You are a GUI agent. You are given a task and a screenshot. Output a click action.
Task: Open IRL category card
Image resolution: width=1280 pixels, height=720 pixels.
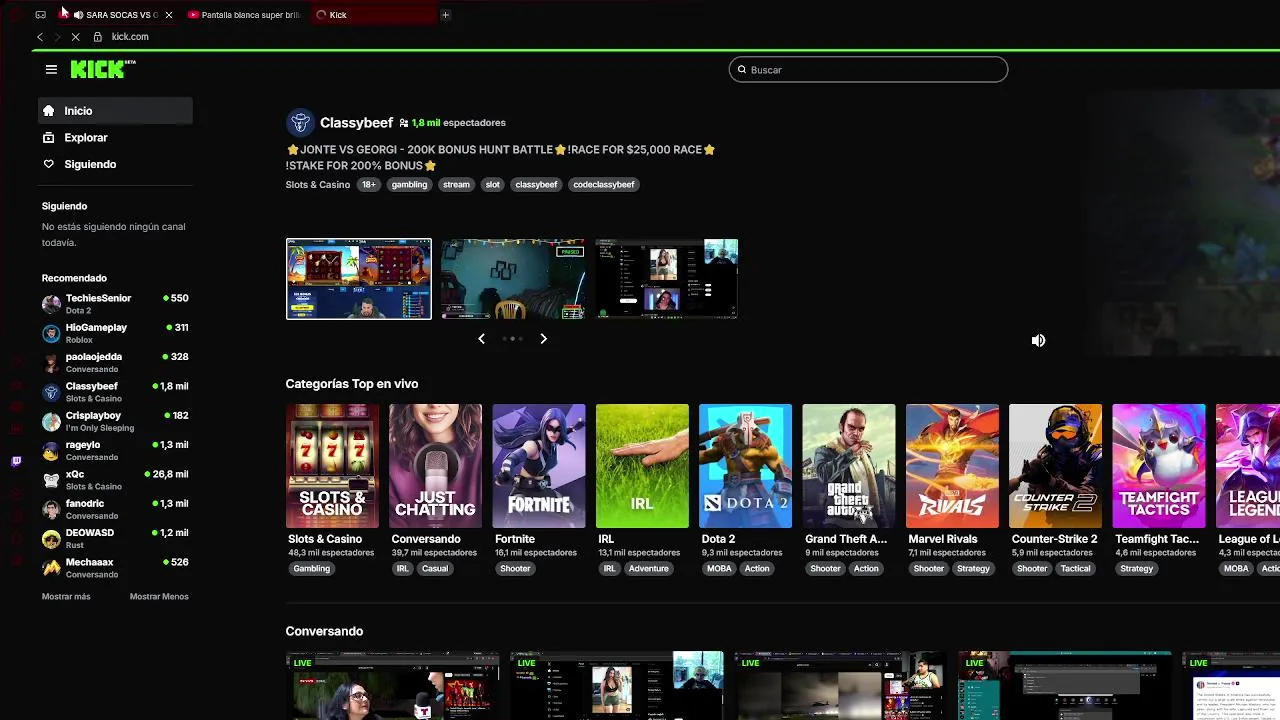(x=642, y=466)
